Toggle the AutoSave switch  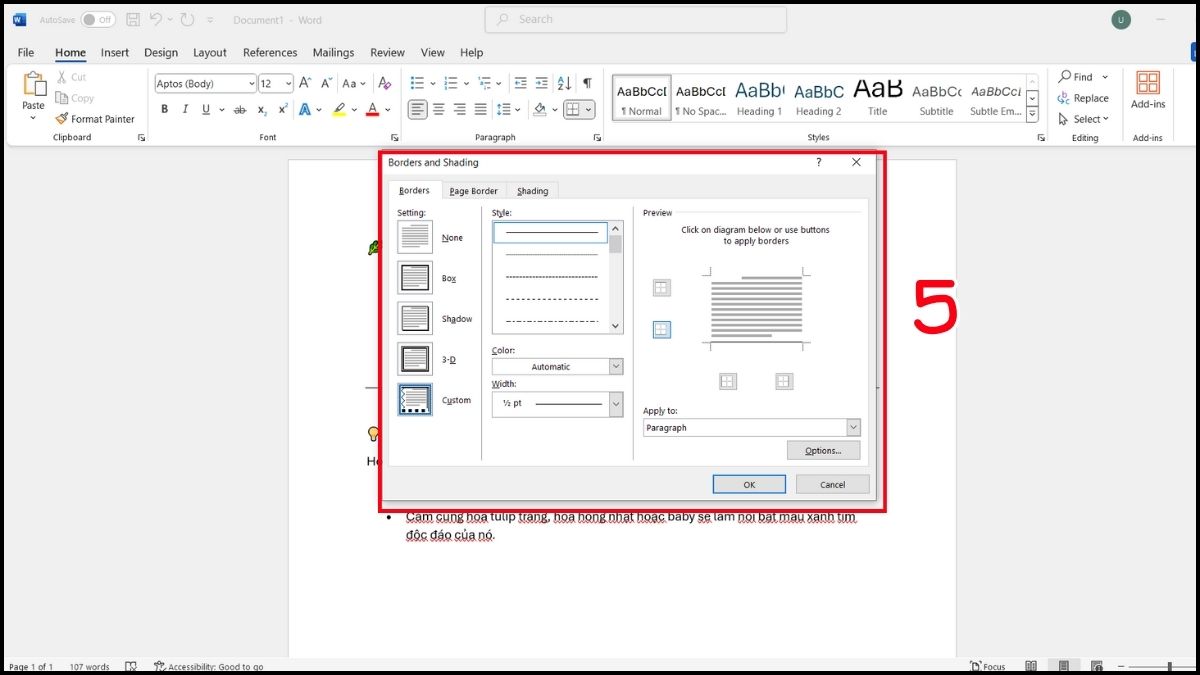point(98,20)
